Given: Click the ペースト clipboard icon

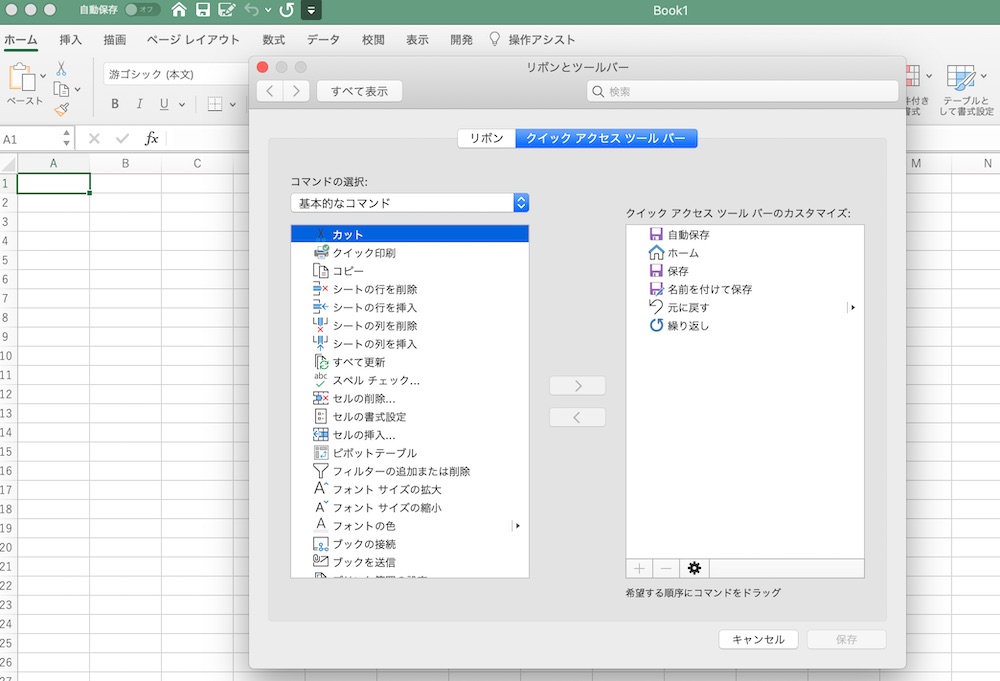Looking at the screenshot, I should click(x=22, y=77).
